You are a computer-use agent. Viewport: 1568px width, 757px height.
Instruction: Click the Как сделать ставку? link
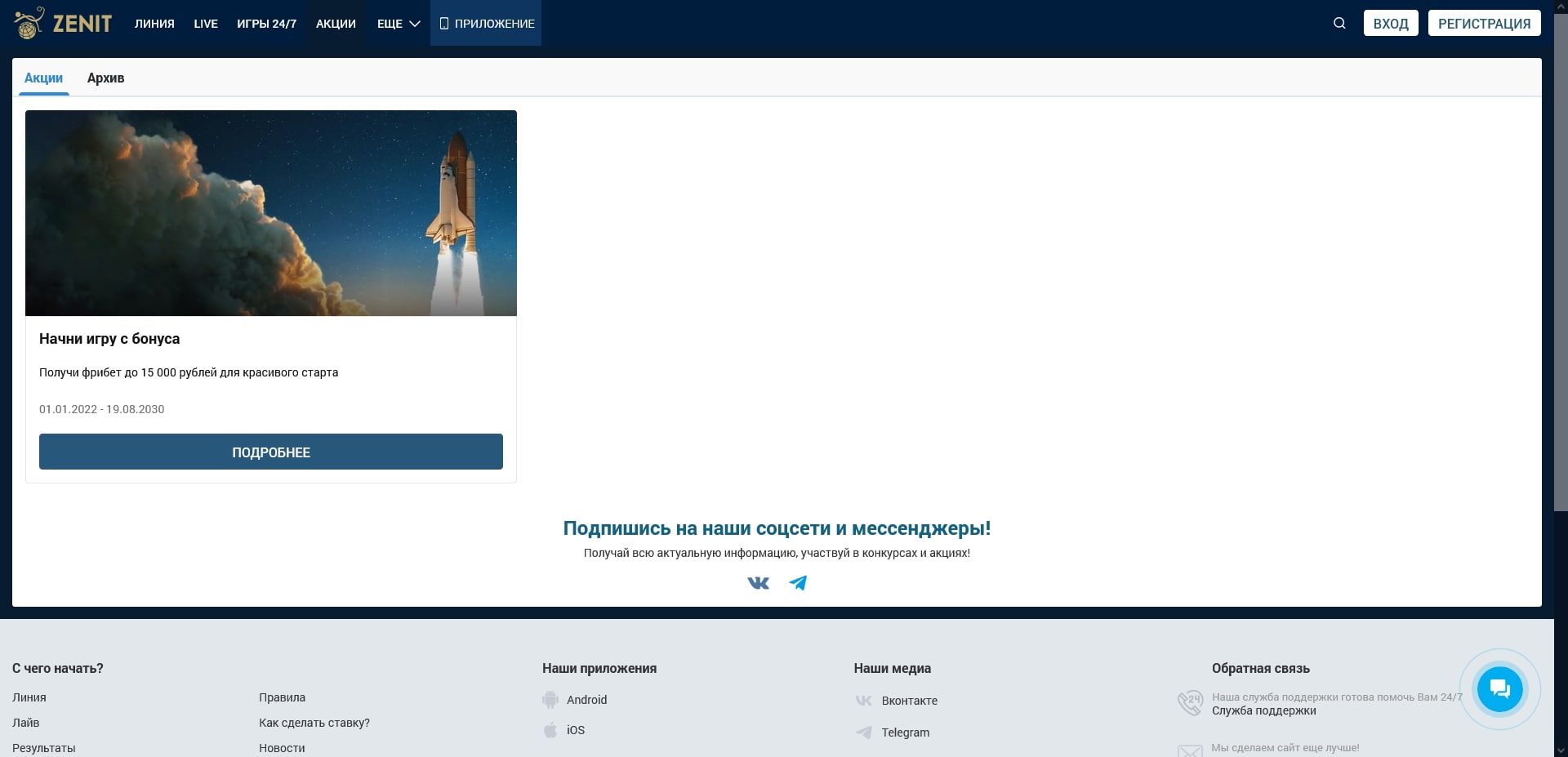pyautogui.click(x=314, y=723)
